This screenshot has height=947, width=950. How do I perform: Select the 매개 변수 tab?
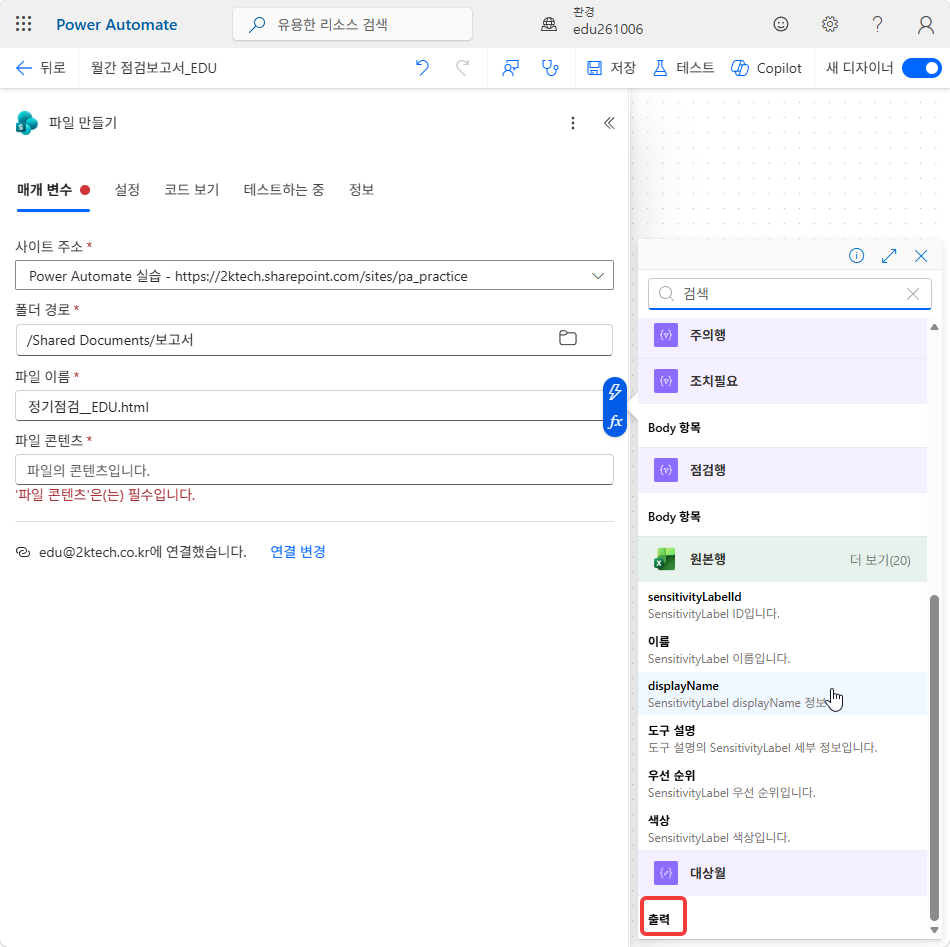[53, 190]
